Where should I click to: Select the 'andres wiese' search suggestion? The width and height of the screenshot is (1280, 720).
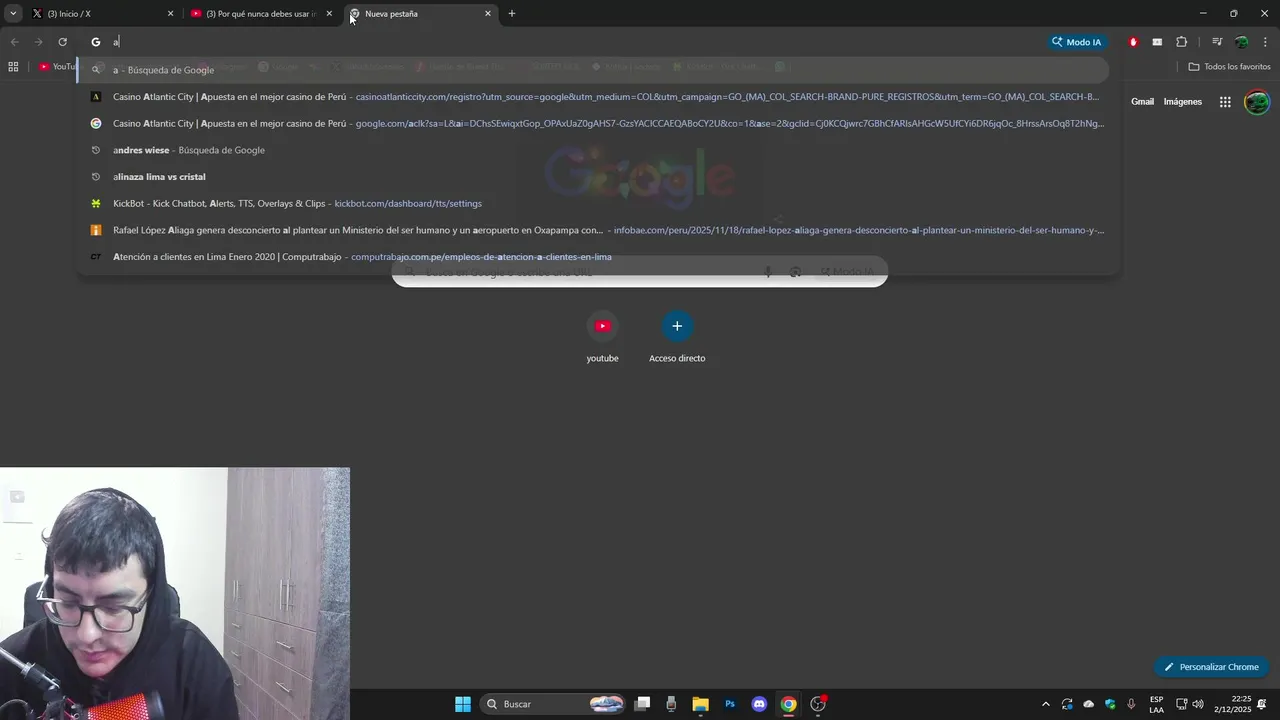[599, 150]
